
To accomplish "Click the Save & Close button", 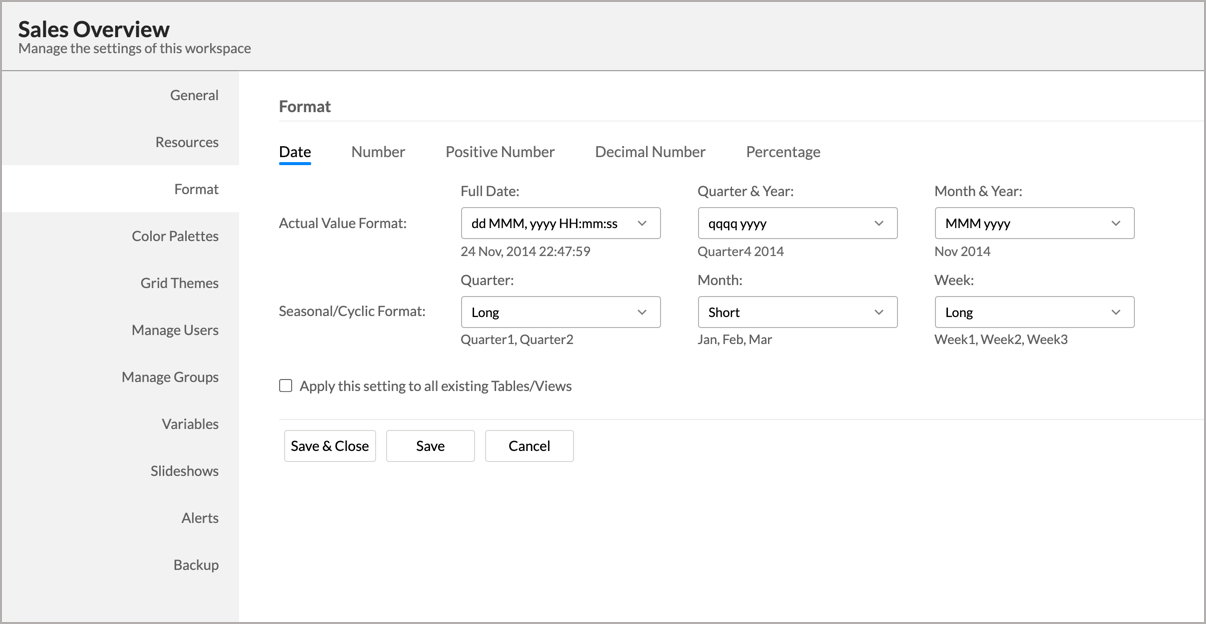I will 330,446.
